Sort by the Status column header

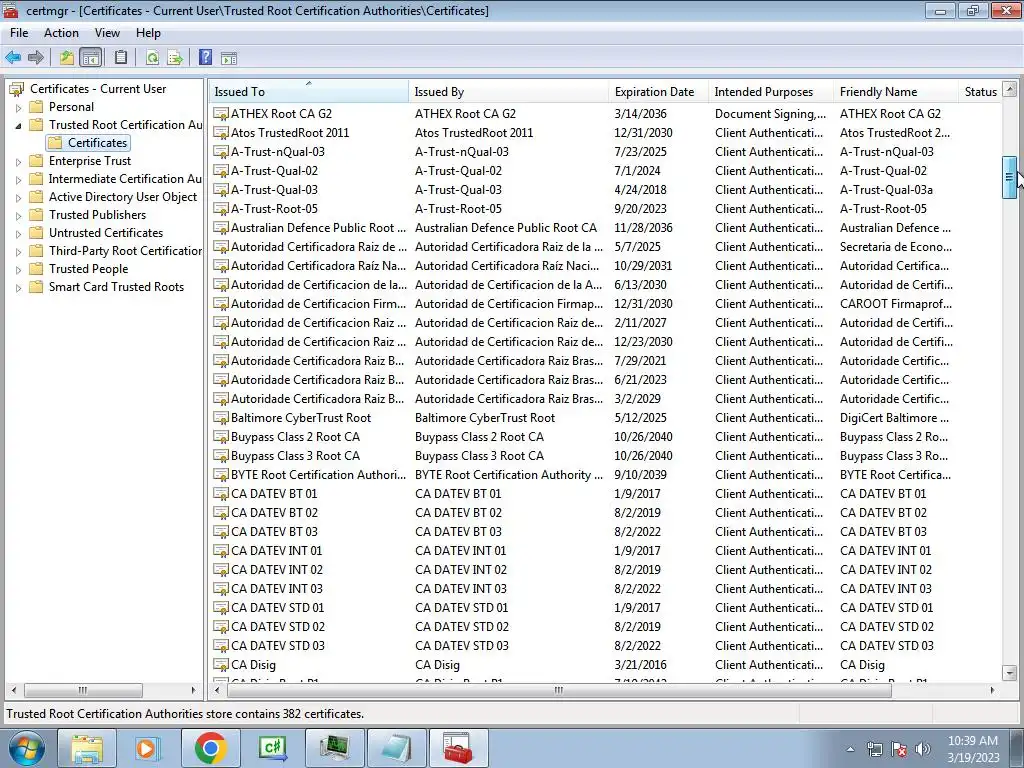click(x=980, y=91)
